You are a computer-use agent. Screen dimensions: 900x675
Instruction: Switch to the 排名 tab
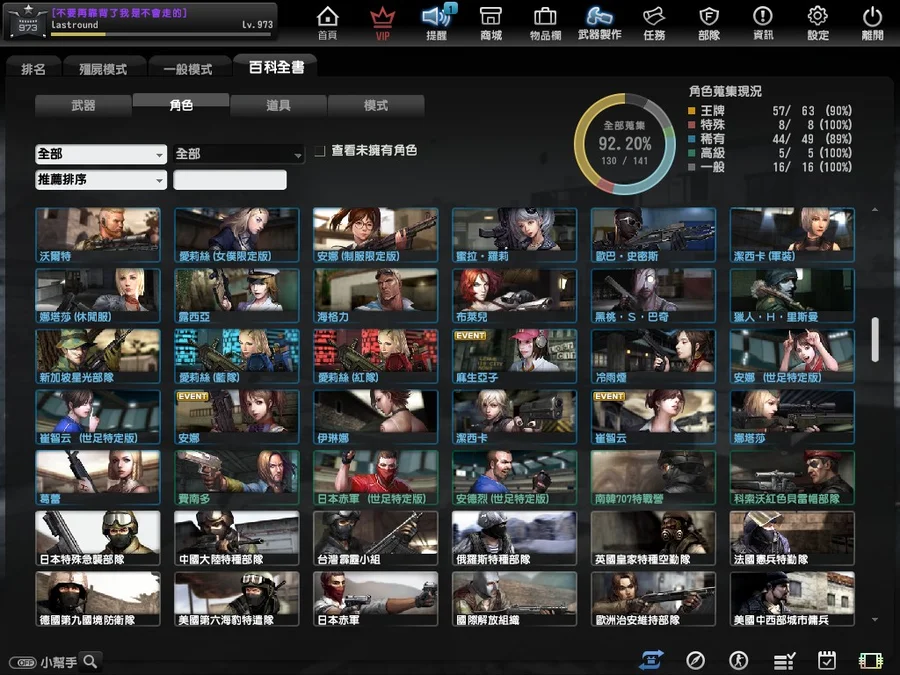pos(33,69)
